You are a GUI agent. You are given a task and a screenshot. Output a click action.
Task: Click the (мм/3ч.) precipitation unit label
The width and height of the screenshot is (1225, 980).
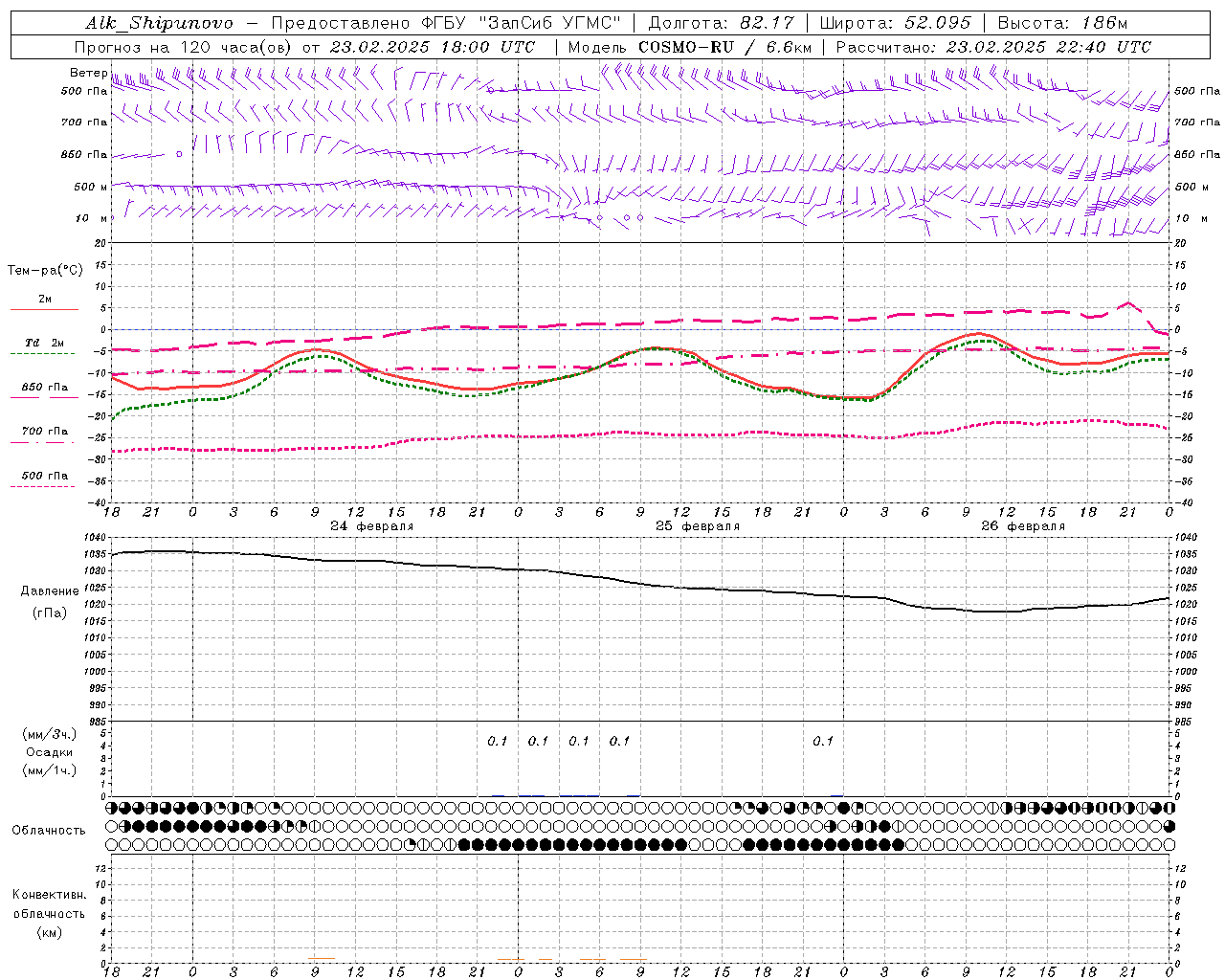coord(50,735)
